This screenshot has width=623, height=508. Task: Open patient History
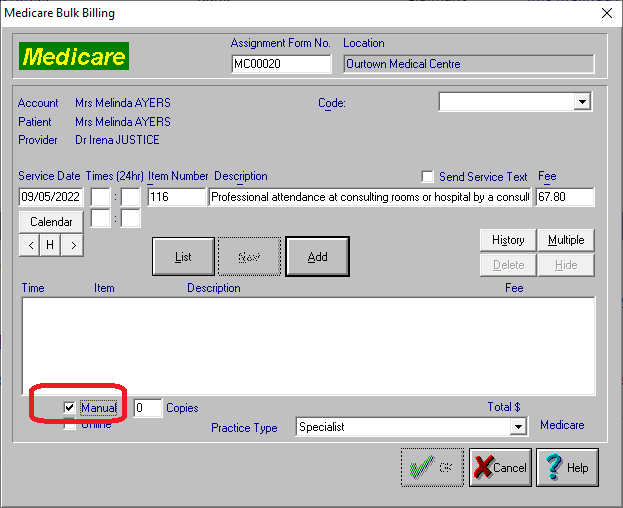508,240
